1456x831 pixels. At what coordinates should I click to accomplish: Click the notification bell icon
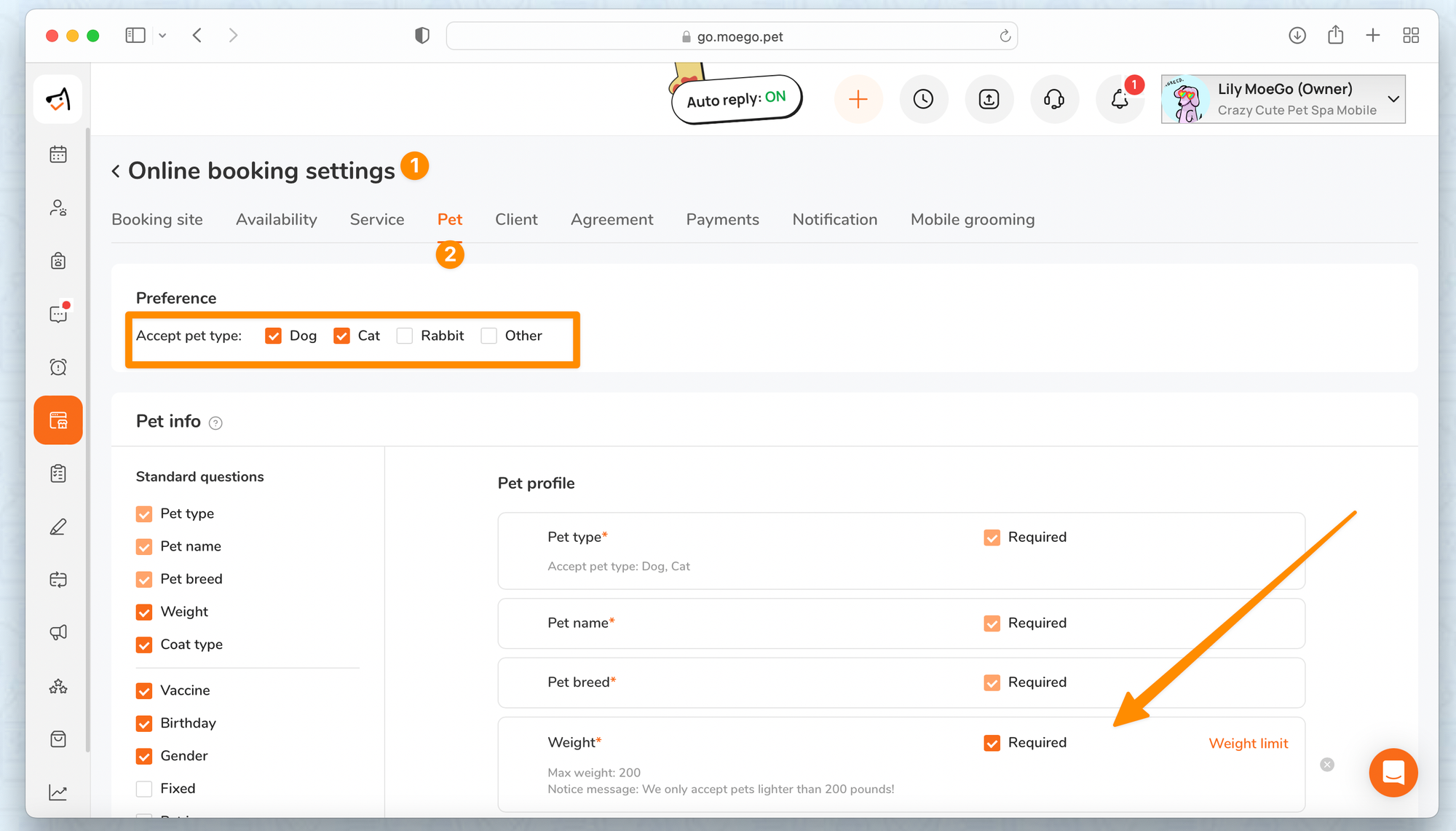point(1120,99)
